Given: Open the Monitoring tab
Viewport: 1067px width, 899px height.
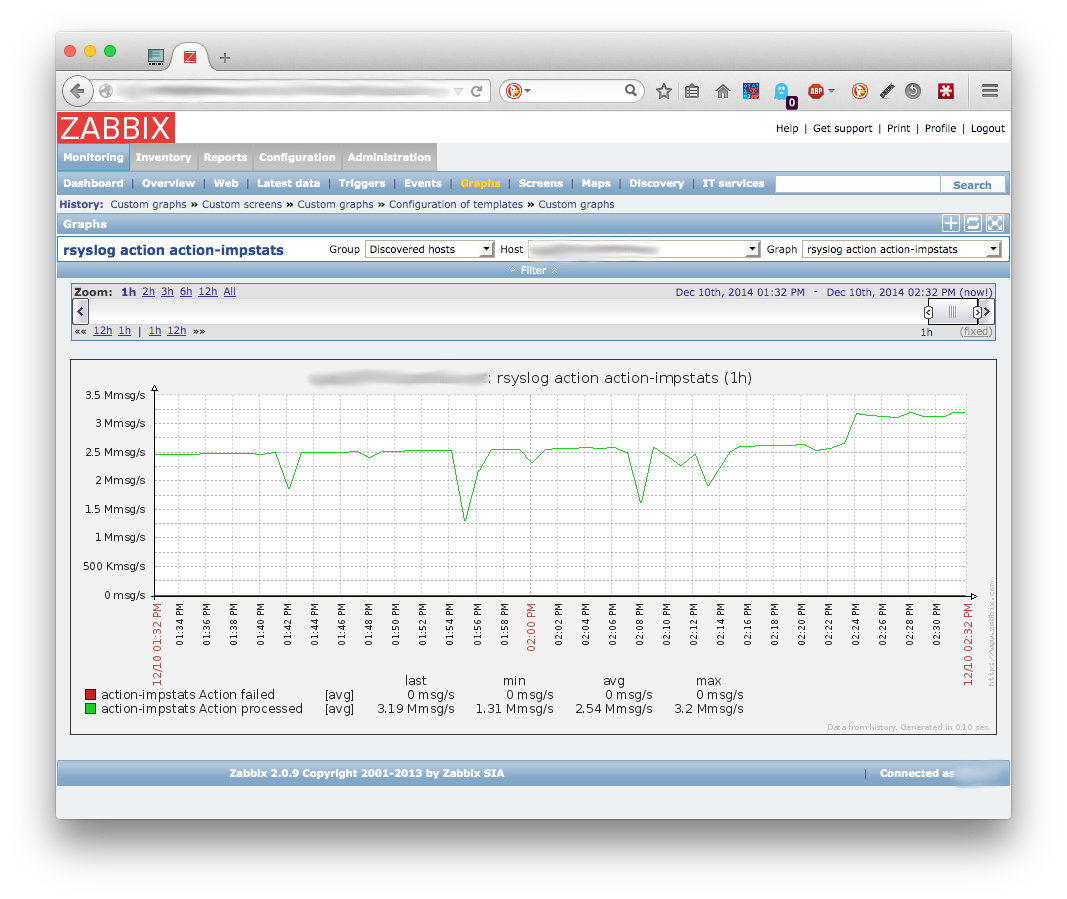Looking at the screenshot, I should click(94, 157).
